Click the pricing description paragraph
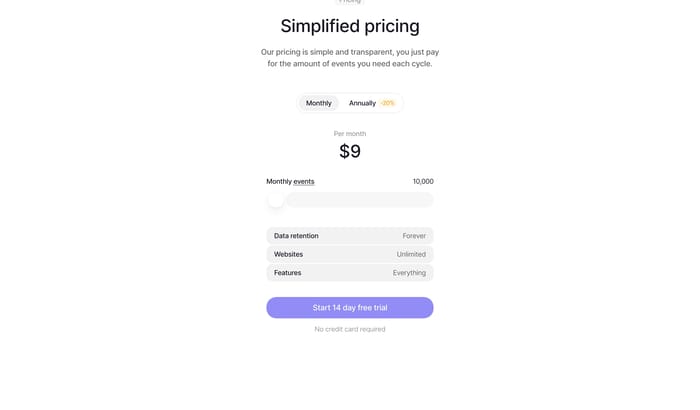The width and height of the screenshot is (700, 410). (350, 57)
